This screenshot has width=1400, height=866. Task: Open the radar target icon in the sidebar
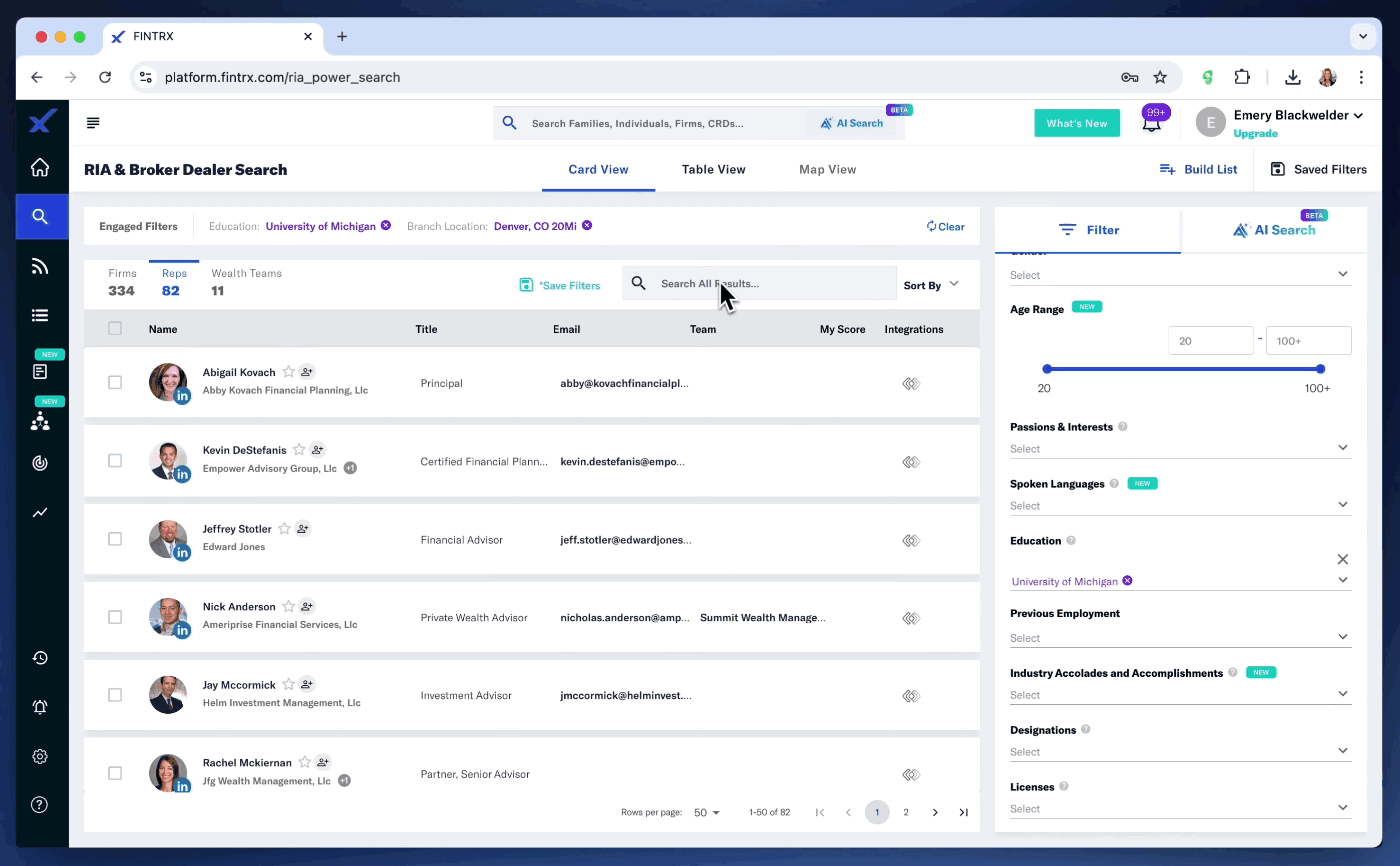point(40,463)
